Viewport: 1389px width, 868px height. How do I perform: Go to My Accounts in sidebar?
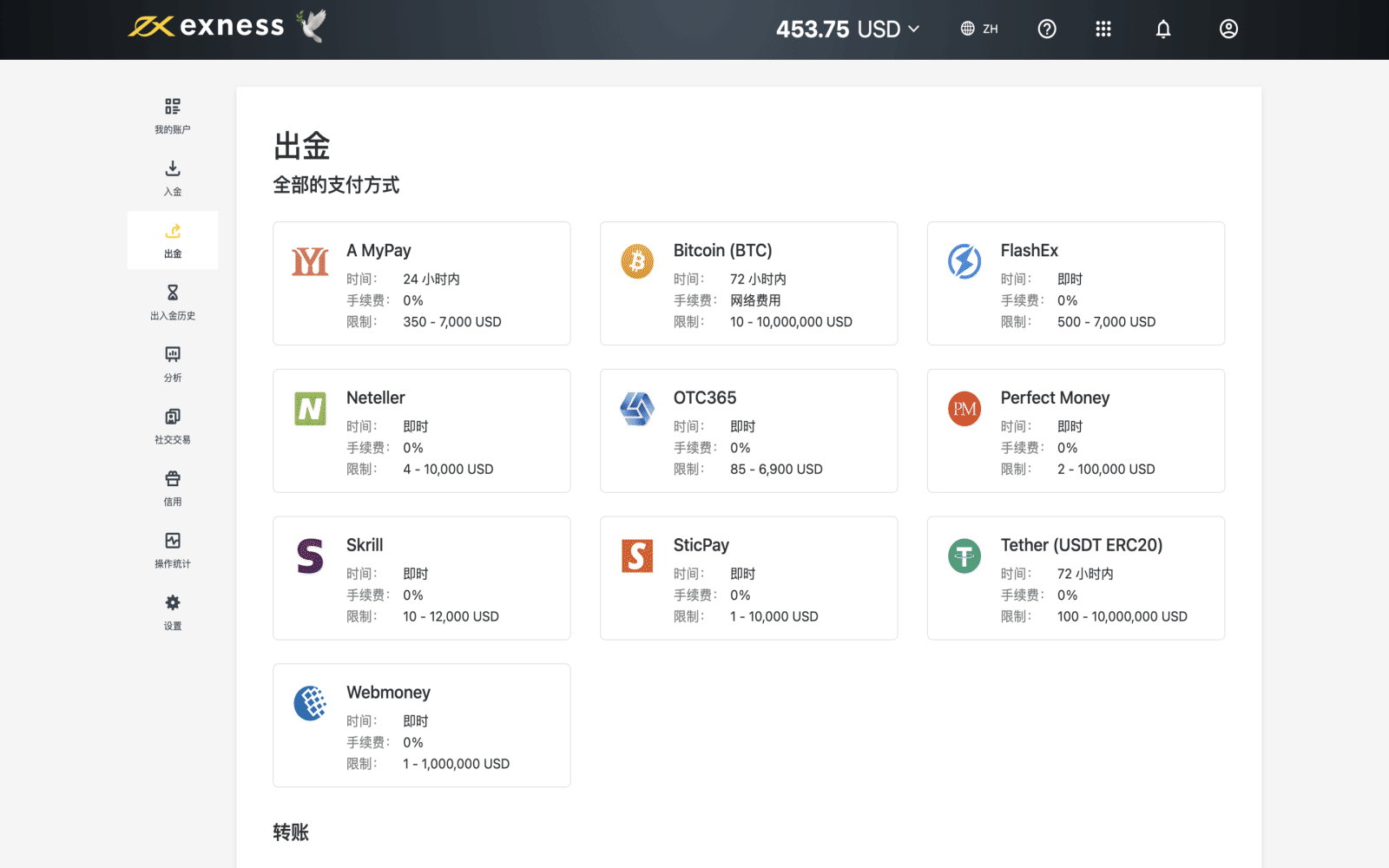pos(173,115)
